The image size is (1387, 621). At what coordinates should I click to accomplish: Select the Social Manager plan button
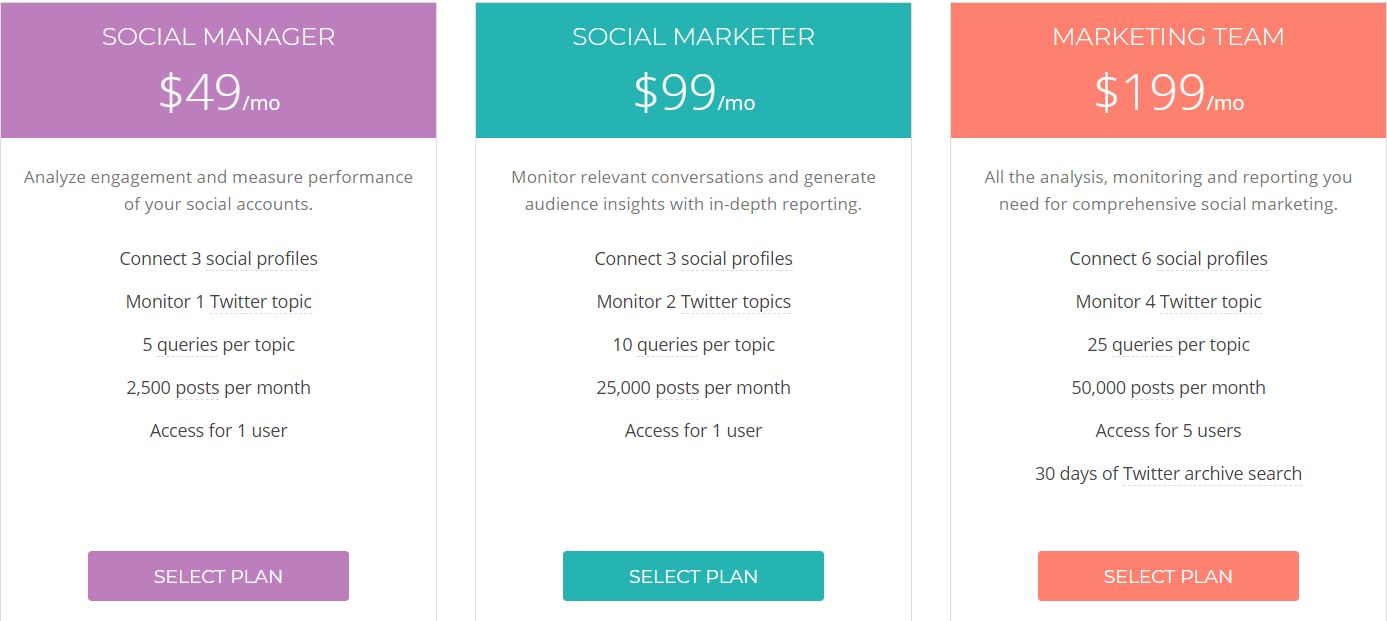pos(218,576)
